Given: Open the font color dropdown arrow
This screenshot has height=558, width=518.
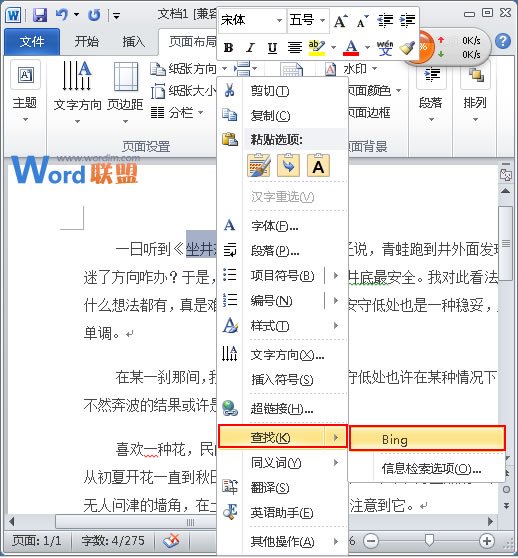Looking at the screenshot, I should click(x=368, y=47).
